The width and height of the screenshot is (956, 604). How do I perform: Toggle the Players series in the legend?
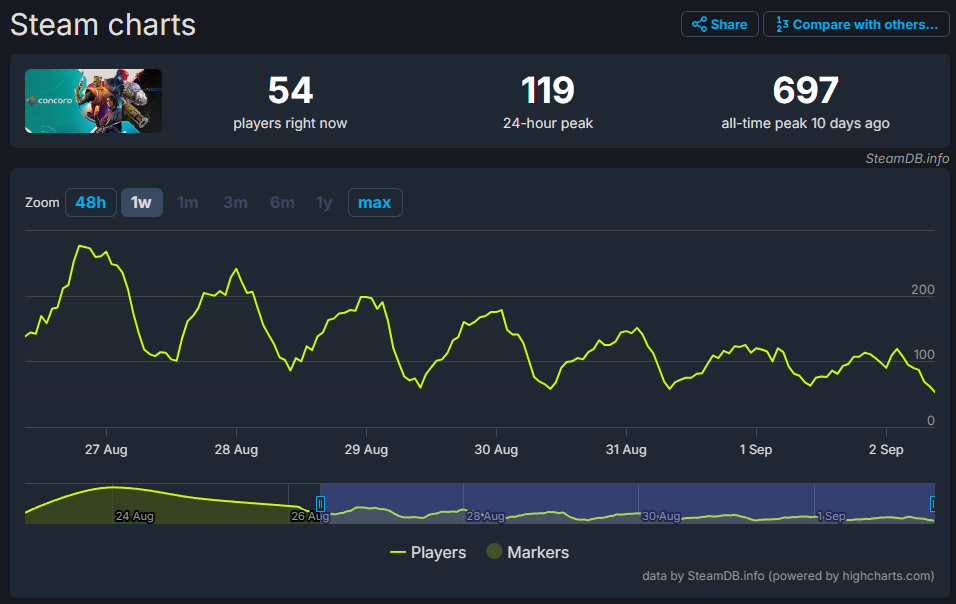coord(428,552)
